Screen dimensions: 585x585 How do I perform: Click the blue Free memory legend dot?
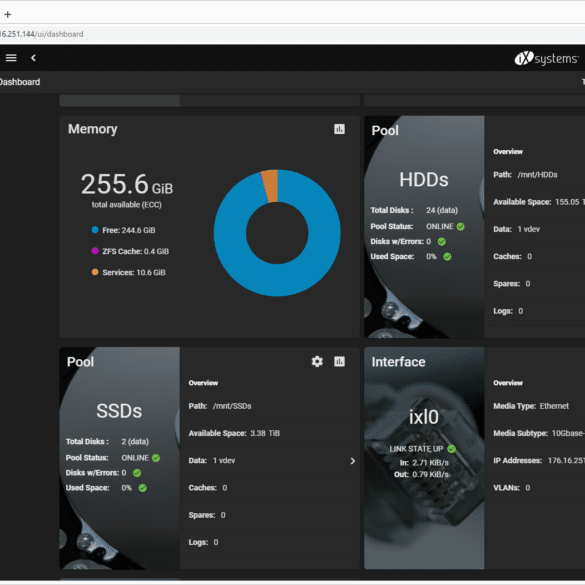tap(95, 230)
